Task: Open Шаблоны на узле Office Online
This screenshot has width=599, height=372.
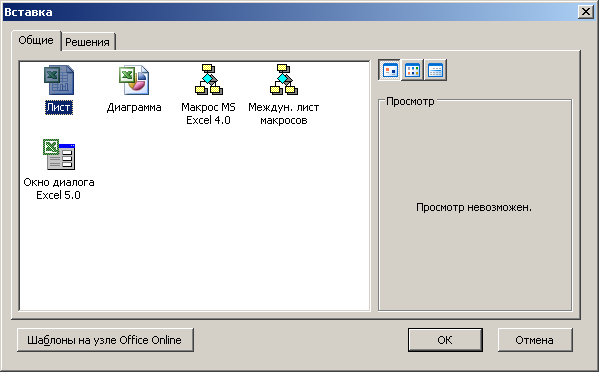Action: [x=105, y=340]
